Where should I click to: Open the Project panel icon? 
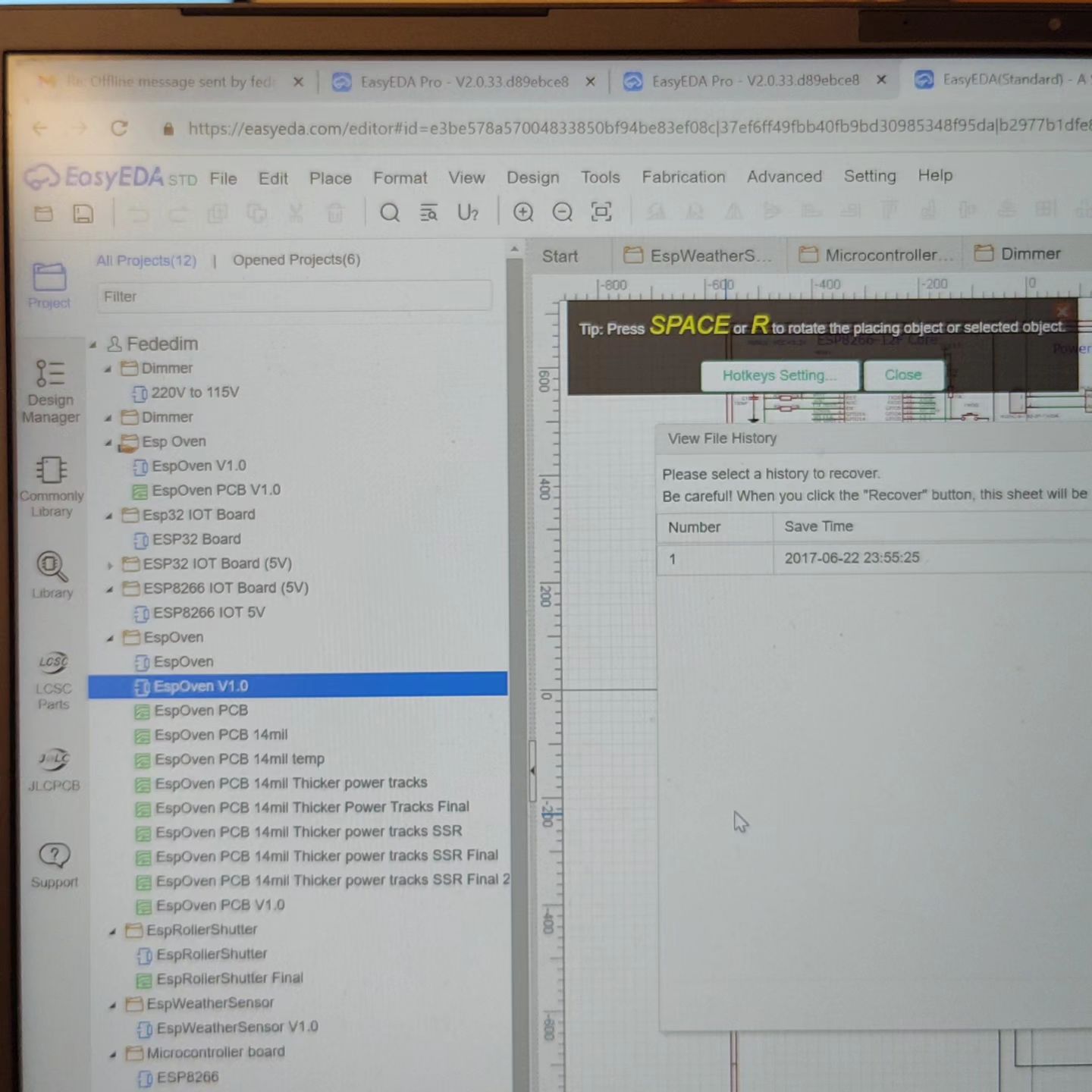[x=49, y=285]
